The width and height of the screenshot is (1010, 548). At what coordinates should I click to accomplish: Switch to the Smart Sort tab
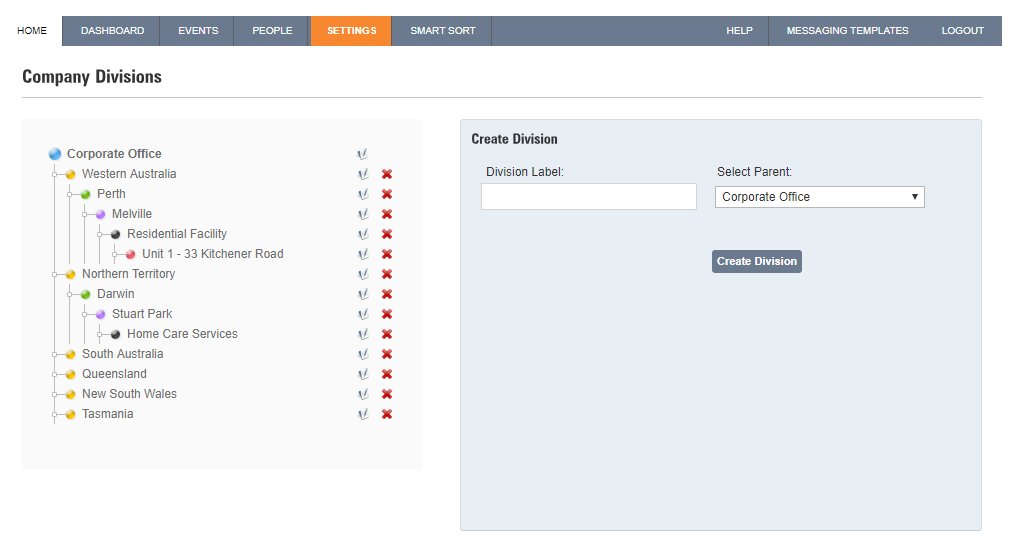[443, 31]
